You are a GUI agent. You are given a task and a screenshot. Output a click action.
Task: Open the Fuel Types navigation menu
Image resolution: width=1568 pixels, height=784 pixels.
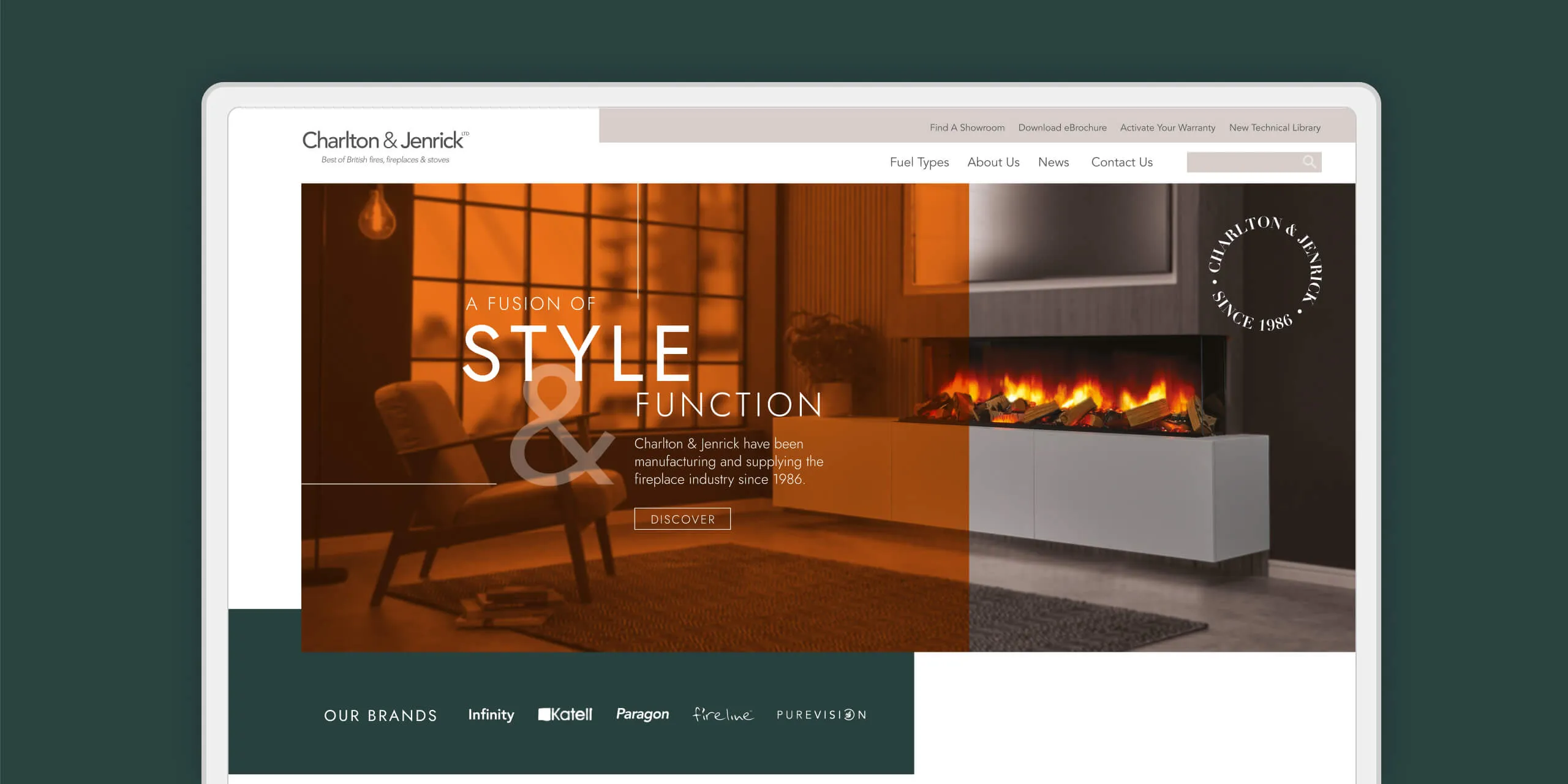tap(919, 162)
